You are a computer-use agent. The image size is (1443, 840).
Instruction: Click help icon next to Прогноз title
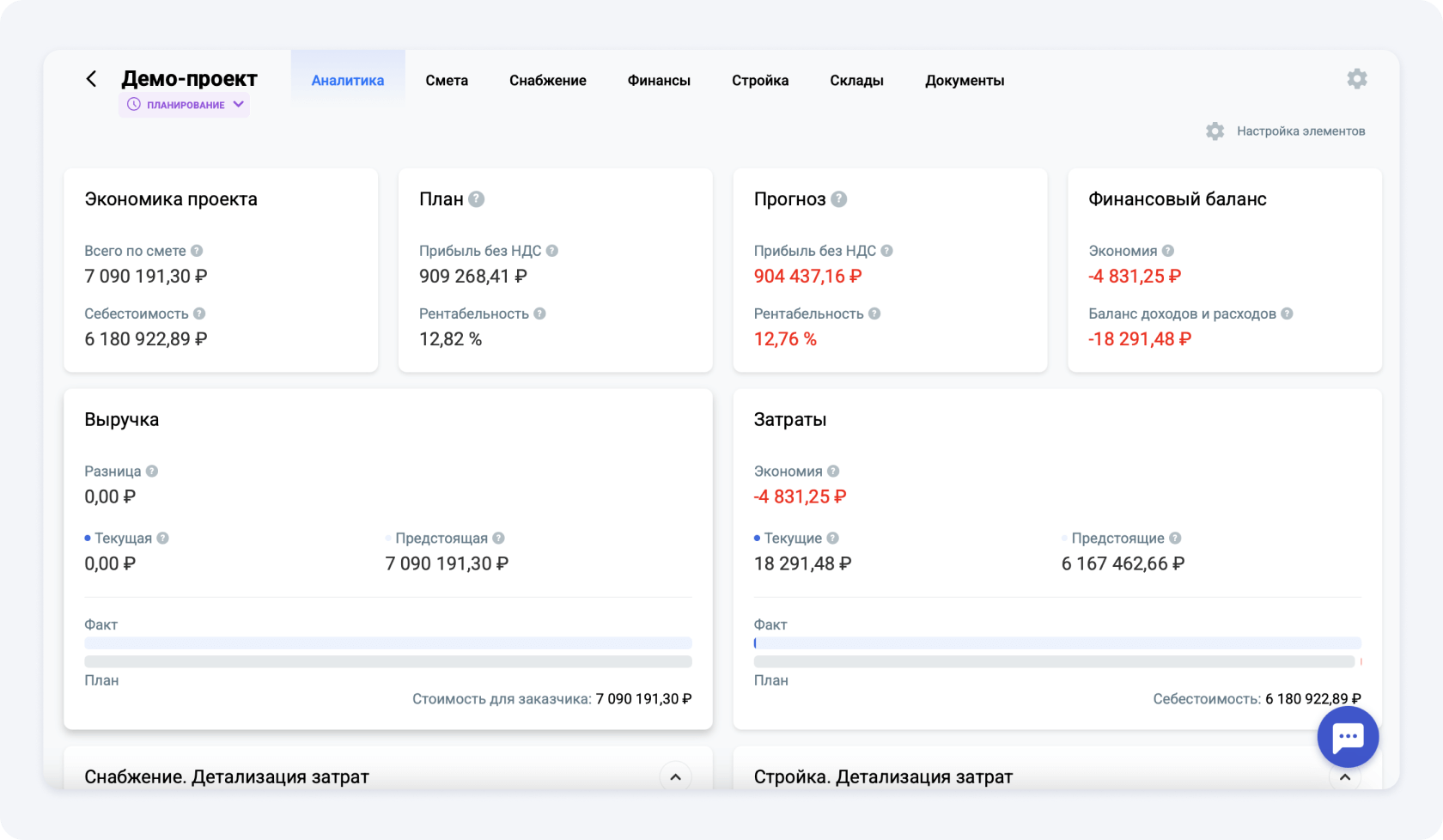pos(839,199)
